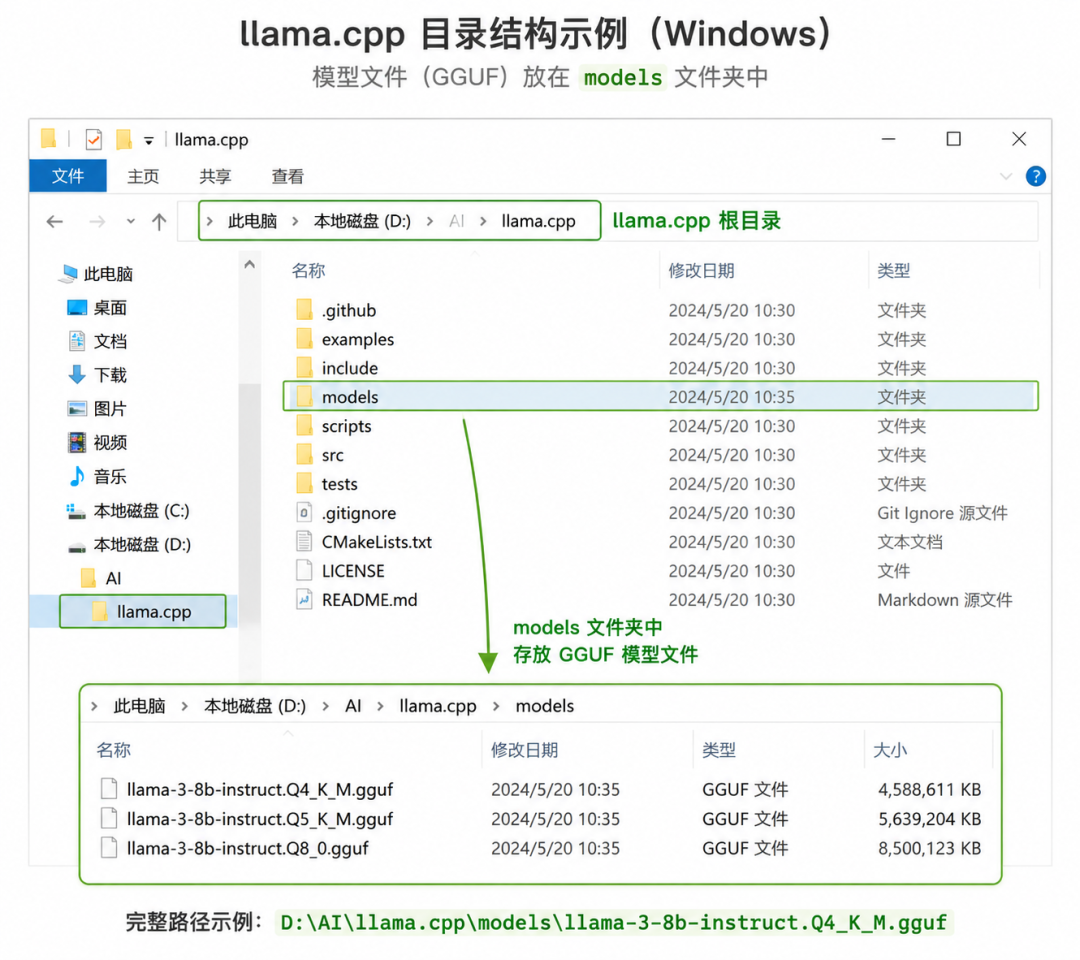Select 此电脑 in the navigation pane
The height and width of the screenshot is (960, 1080).
click(x=108, y=274)
